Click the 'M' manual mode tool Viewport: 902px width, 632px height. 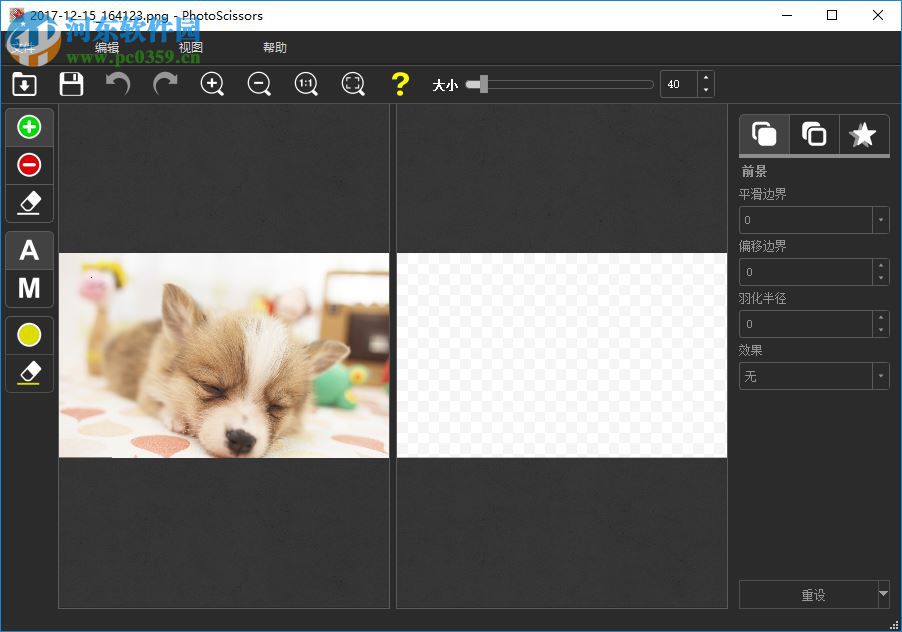[x=29, y=289]
